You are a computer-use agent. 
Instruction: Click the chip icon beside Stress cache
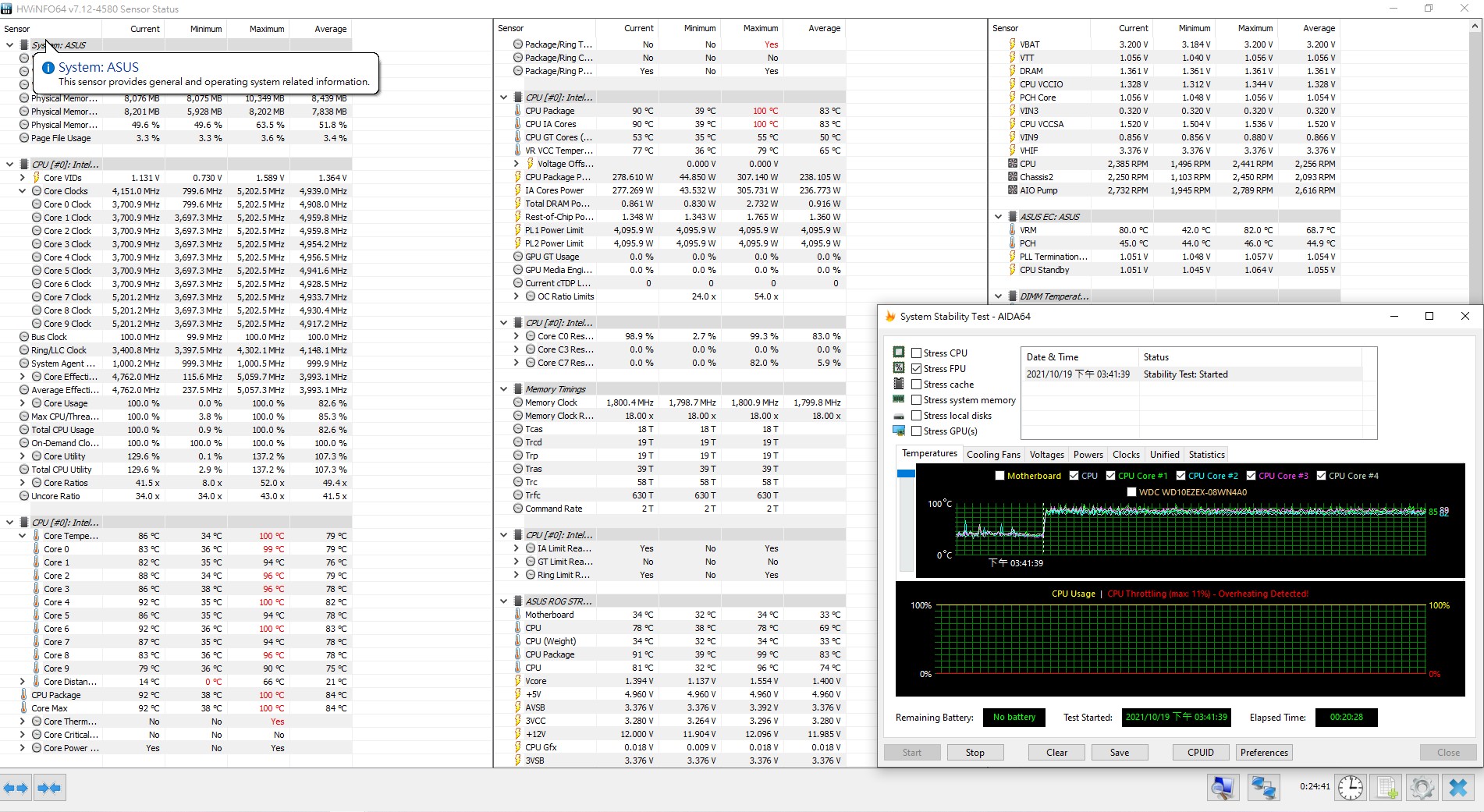(899, 384)
